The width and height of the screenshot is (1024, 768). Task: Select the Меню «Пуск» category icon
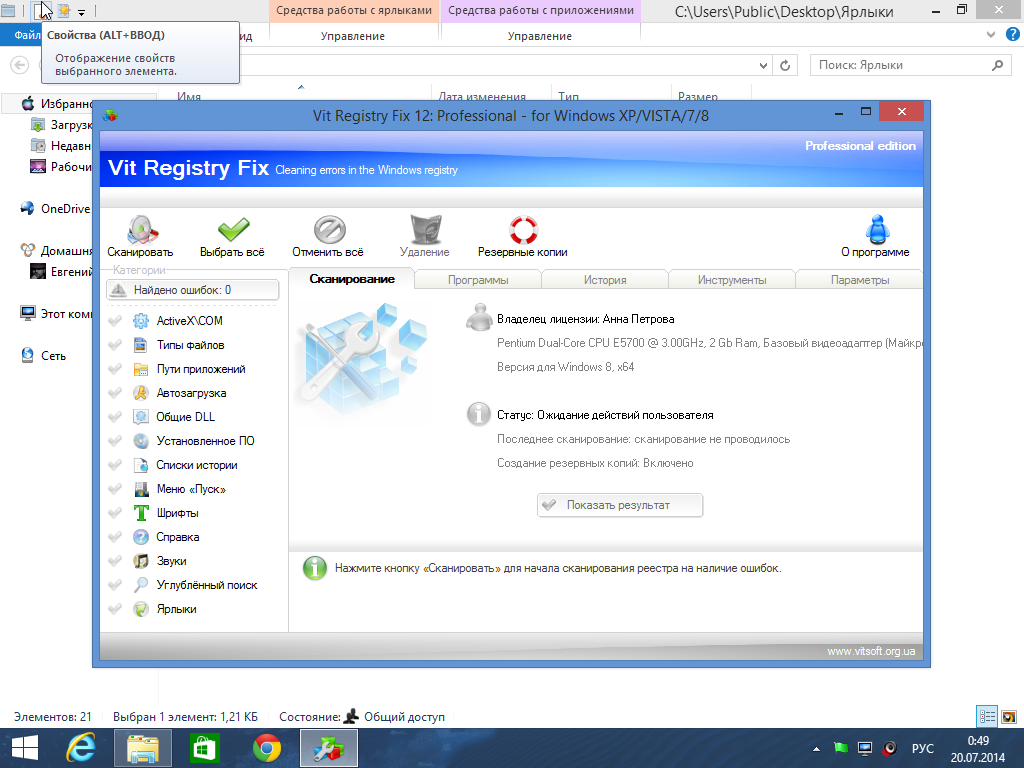(140, 488)
